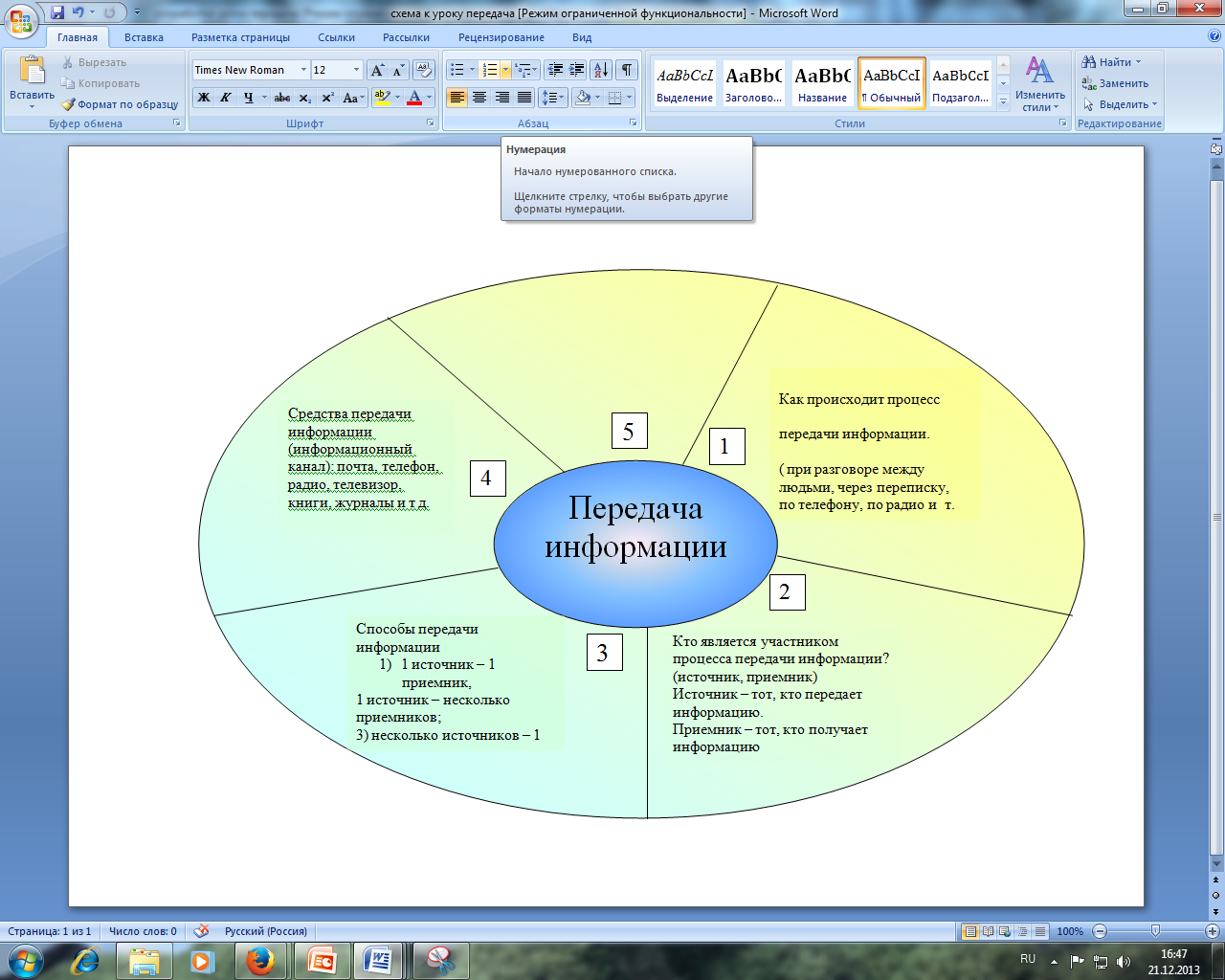
Task: Toggle Justify paragraph alignment
Action: [524, 98]
